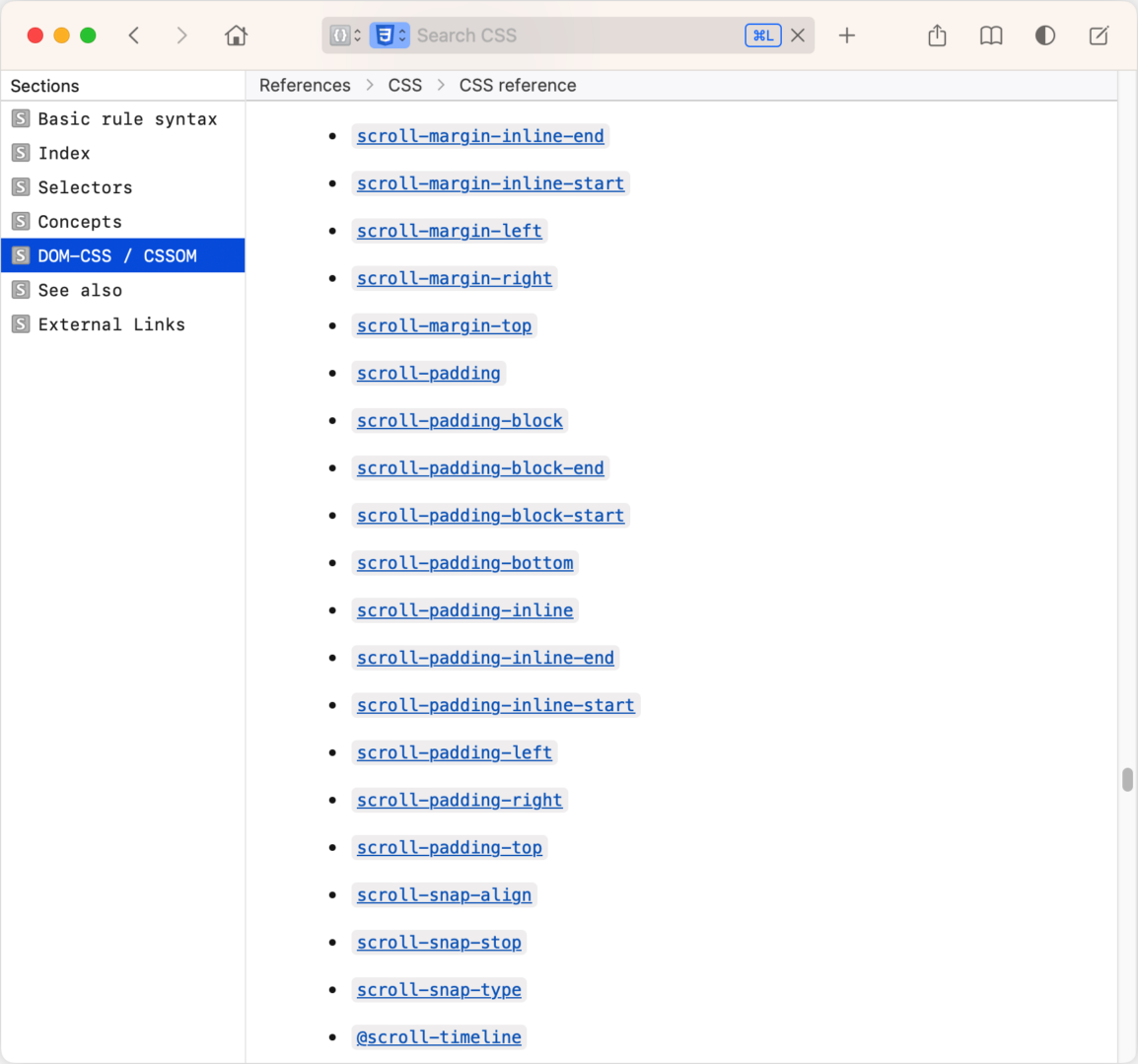Click the vertical scrollbar thumb
1138x1064 pixels.
pyautogui.click(x=1127, y=779)
